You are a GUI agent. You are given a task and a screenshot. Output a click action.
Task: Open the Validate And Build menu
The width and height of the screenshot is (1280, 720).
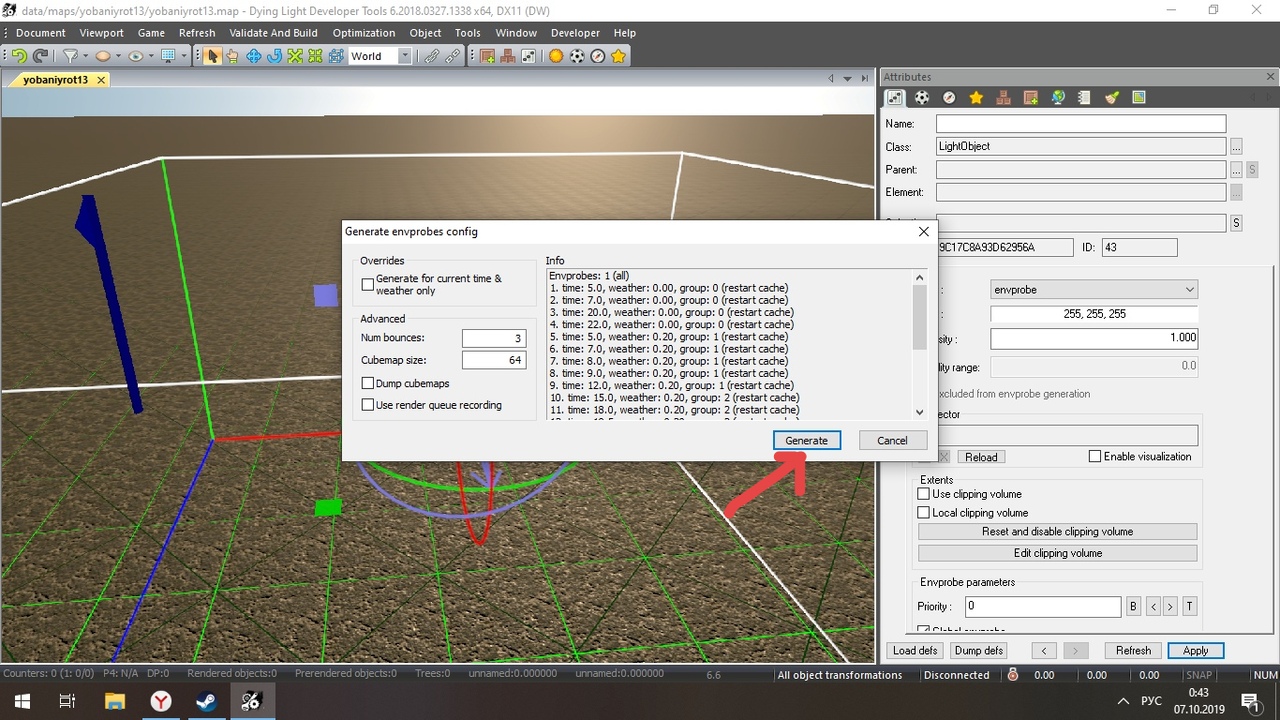tap(274, 32)
